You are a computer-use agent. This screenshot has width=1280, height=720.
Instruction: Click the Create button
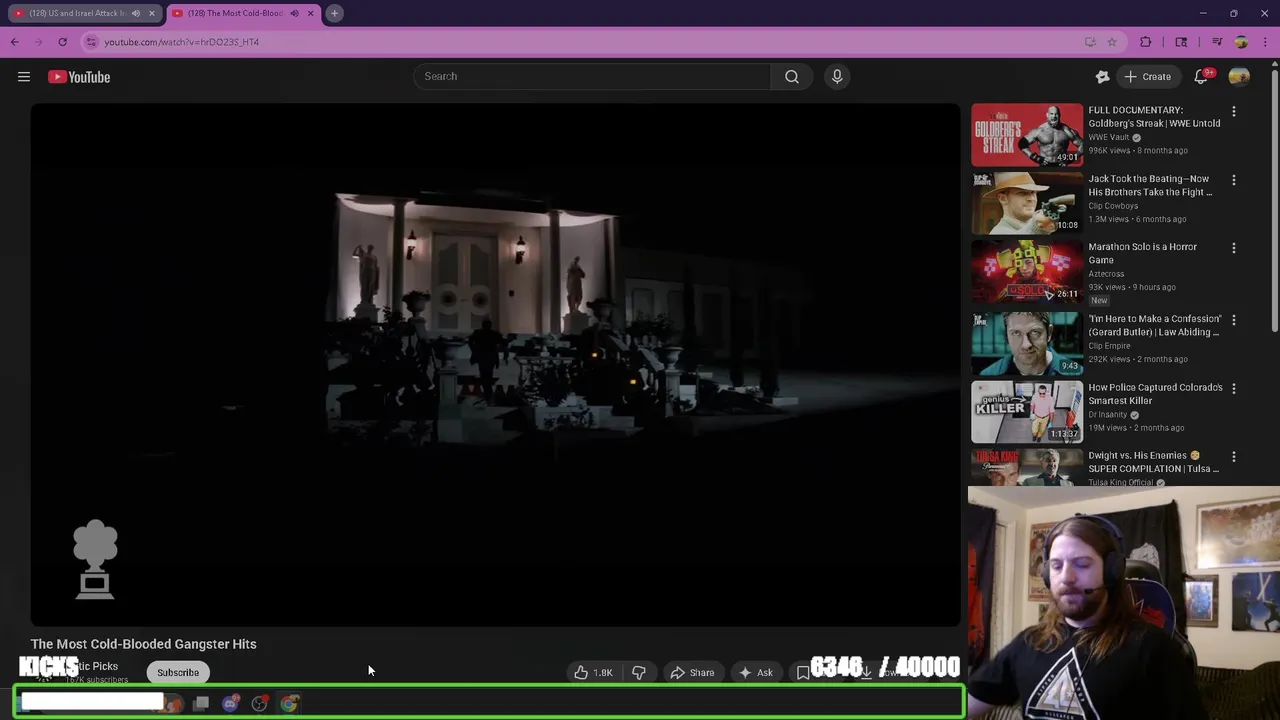1148,77
